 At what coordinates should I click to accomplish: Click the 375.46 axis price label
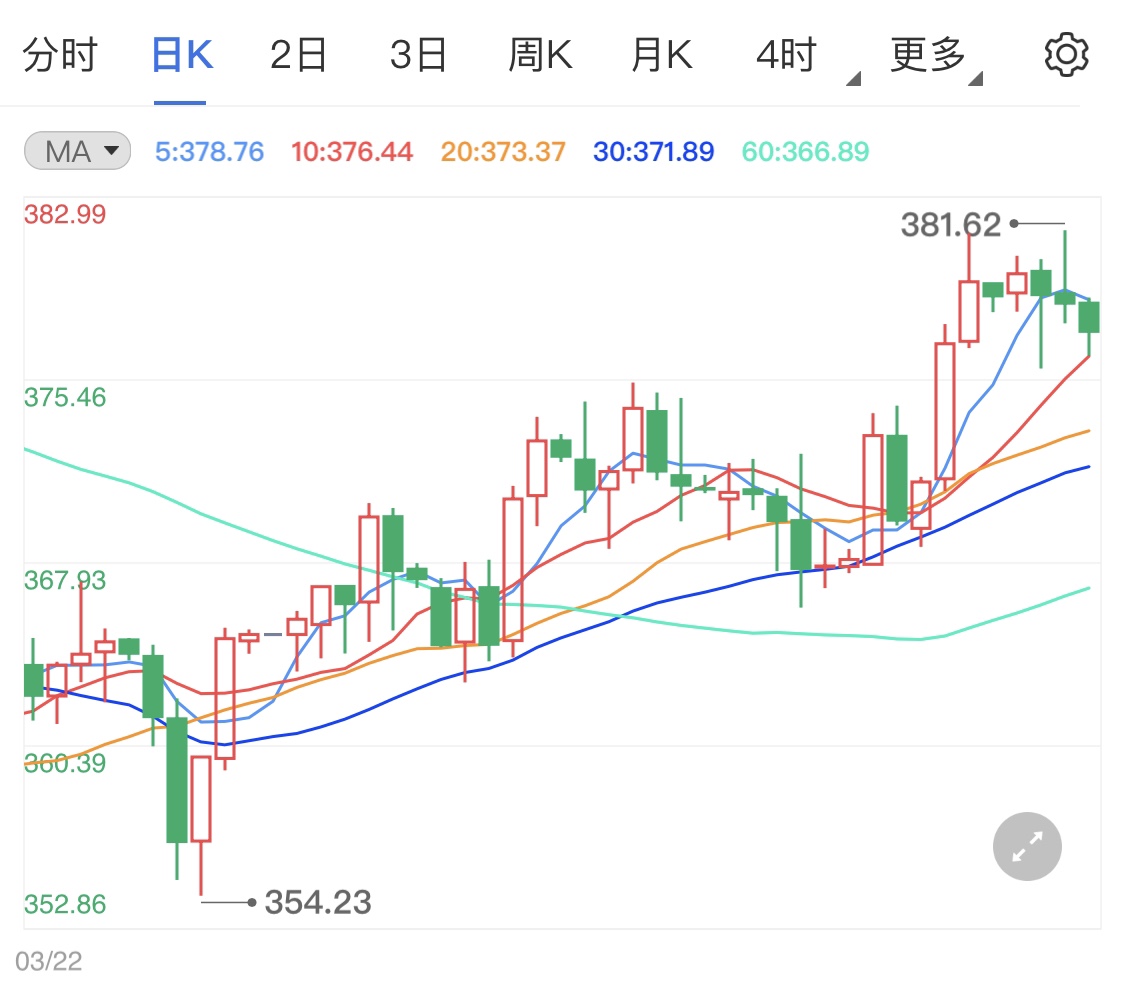(x=65, y=397)
